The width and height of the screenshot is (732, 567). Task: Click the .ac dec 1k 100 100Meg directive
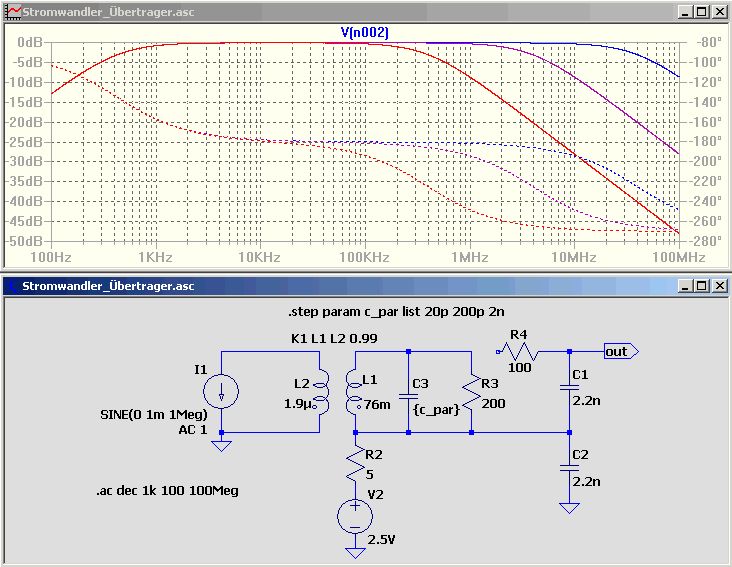tap(168, 491)
